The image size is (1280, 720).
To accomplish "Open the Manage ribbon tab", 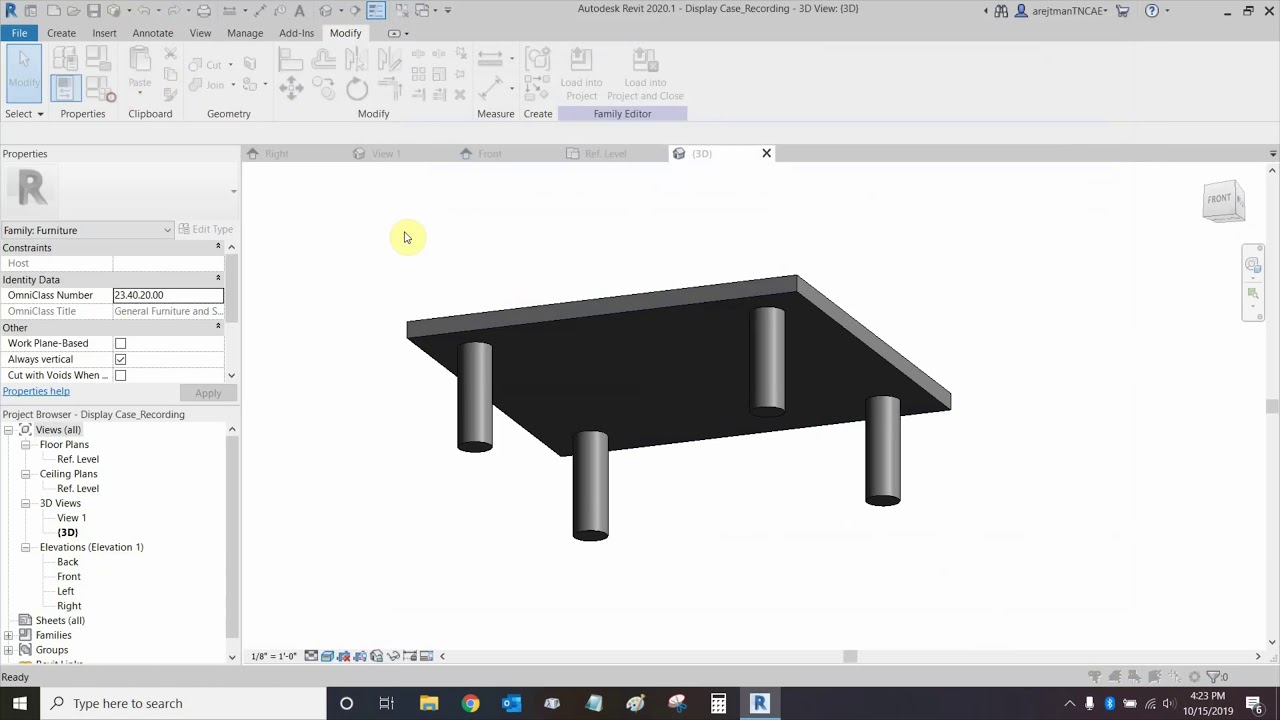I will [x=245, y=33].
